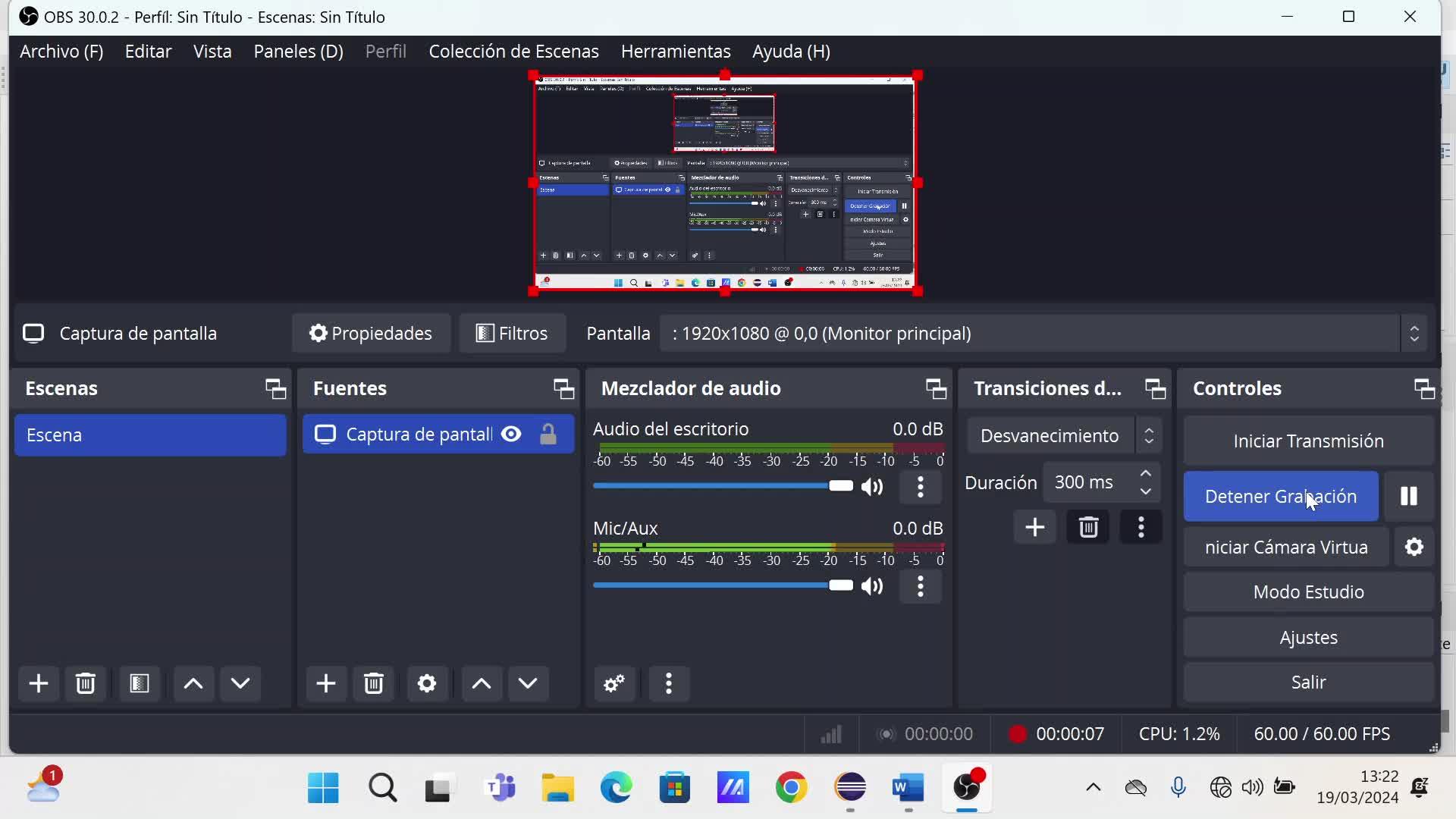Delete the selected source with trash icon

tap(373, 684)
